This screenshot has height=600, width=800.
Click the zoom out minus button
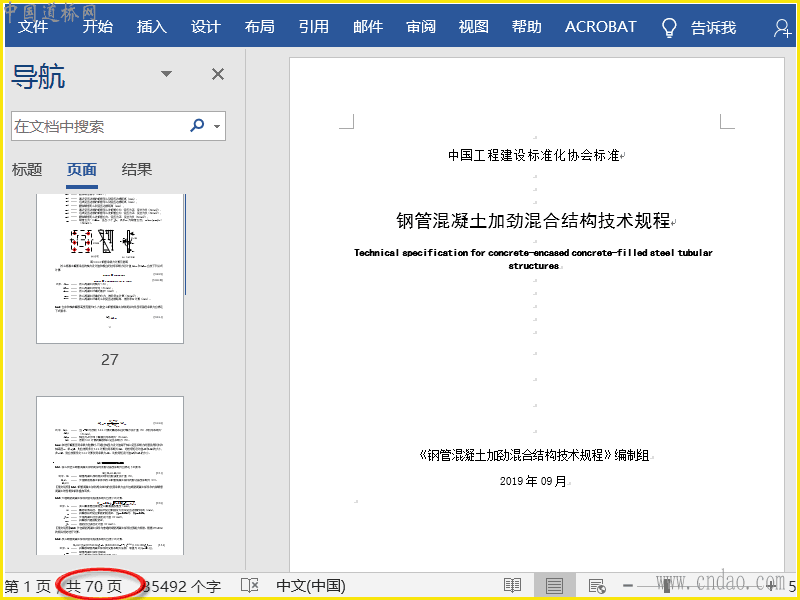click(x=628, y=586)
